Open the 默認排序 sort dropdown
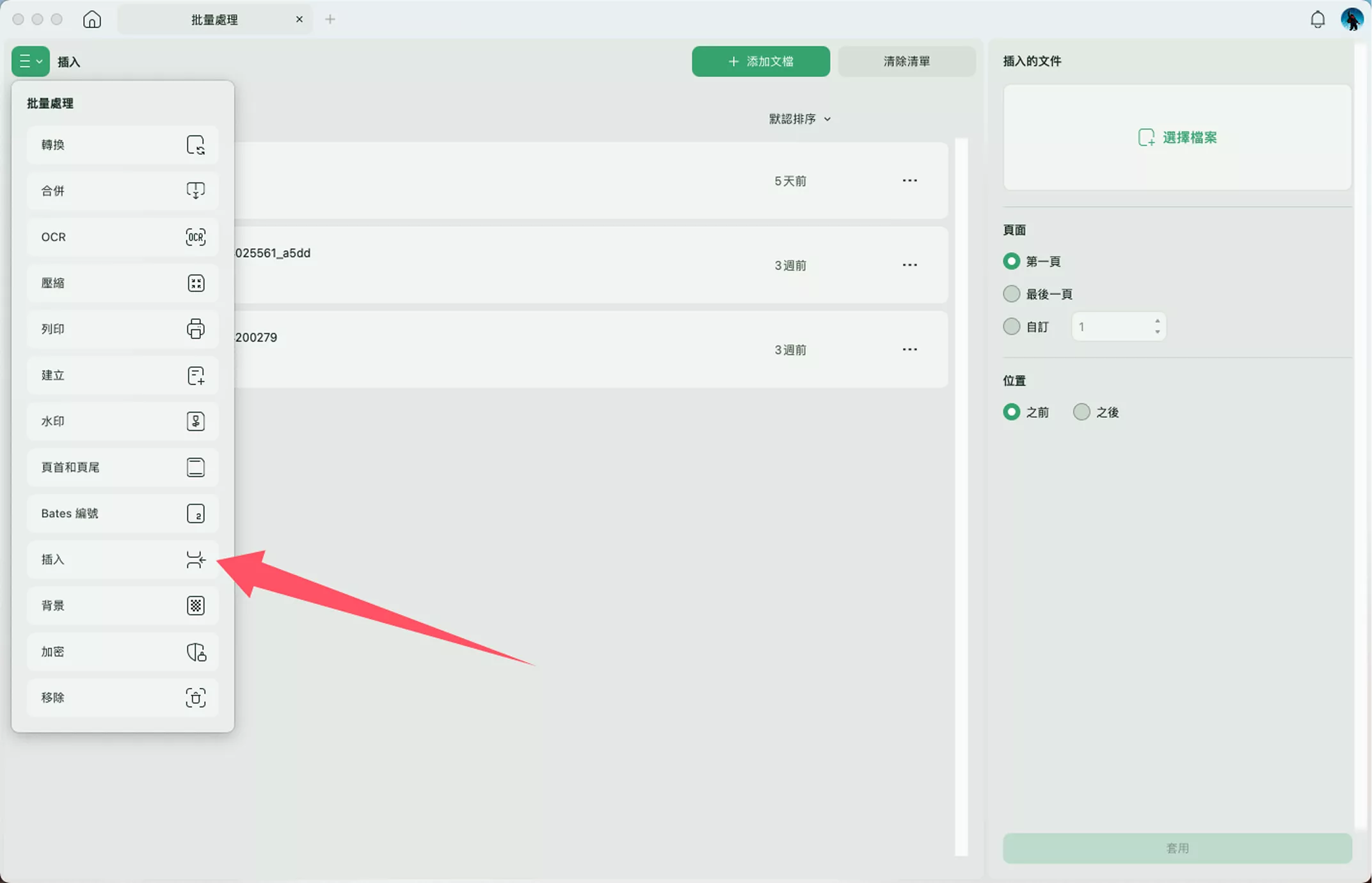Screen dimensions: 1372x883 tap(800, 119)
